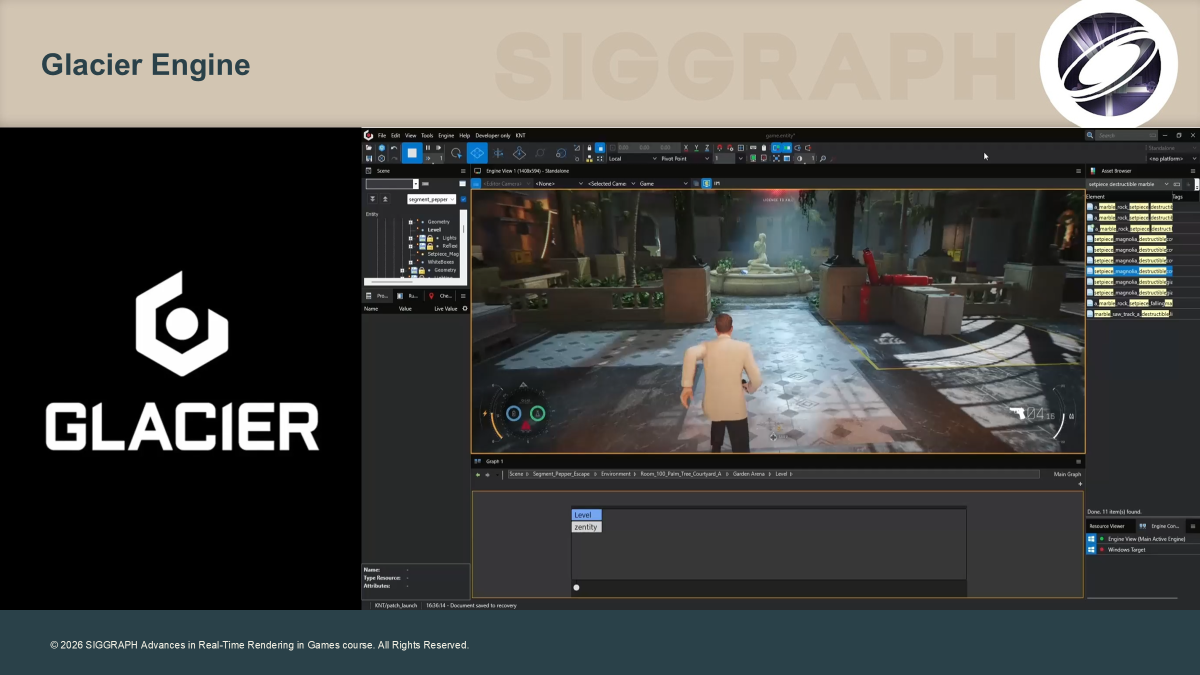Open the Standalone mode dropdown
The width and height of the screenshot is (1200, 675).
[1171, 148]
